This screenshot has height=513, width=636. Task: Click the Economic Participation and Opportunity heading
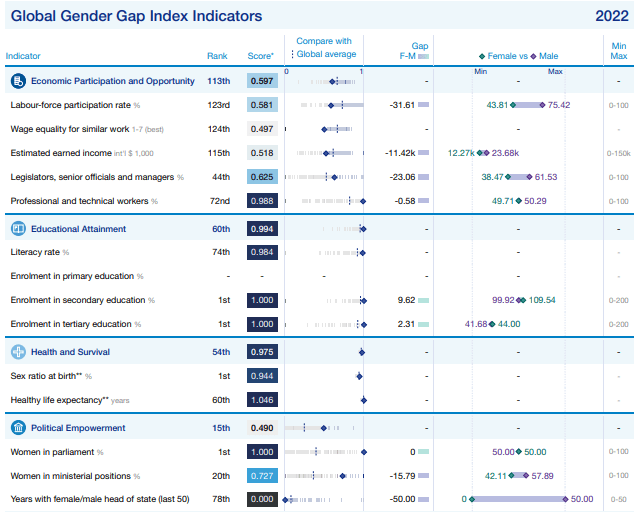tap(113, 81)
